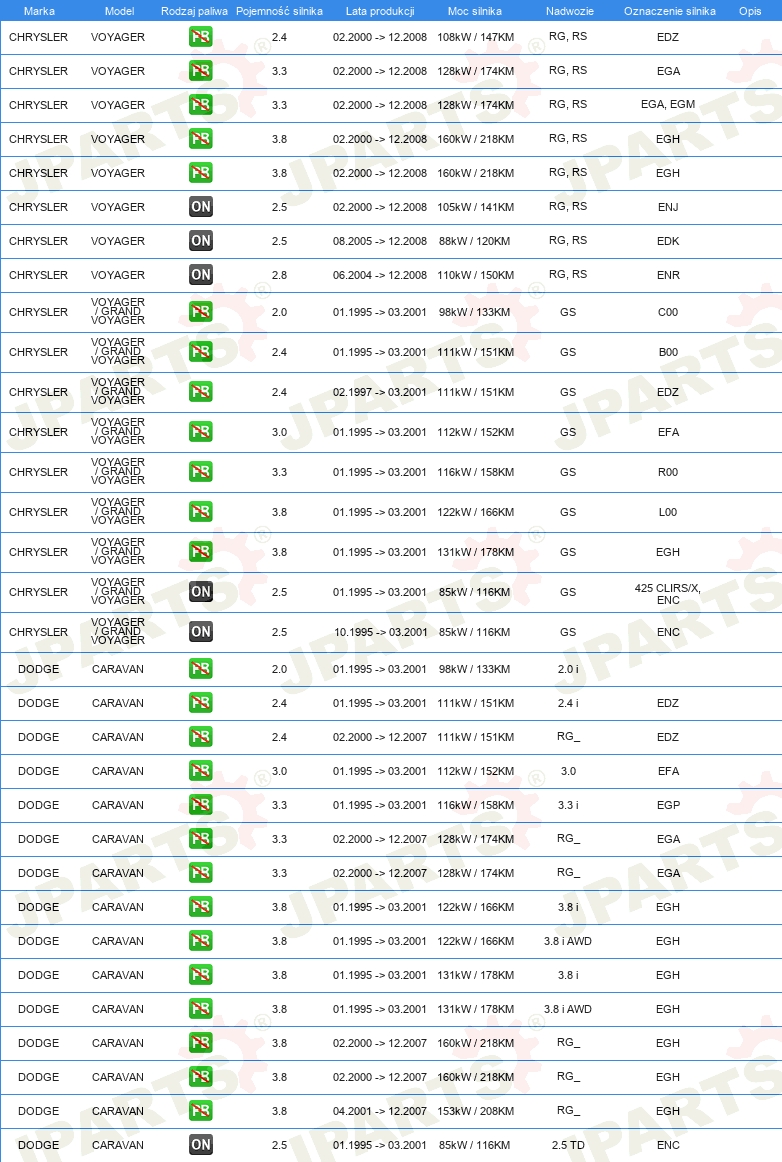Click the engine code L00
The height and width of the screenshot is (1162, 782).
click(x=668, y=512)
